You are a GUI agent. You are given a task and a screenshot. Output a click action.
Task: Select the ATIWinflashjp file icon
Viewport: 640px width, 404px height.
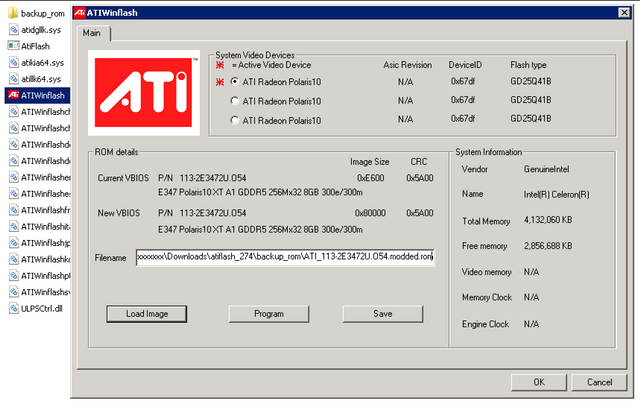[x=14, y=243]
